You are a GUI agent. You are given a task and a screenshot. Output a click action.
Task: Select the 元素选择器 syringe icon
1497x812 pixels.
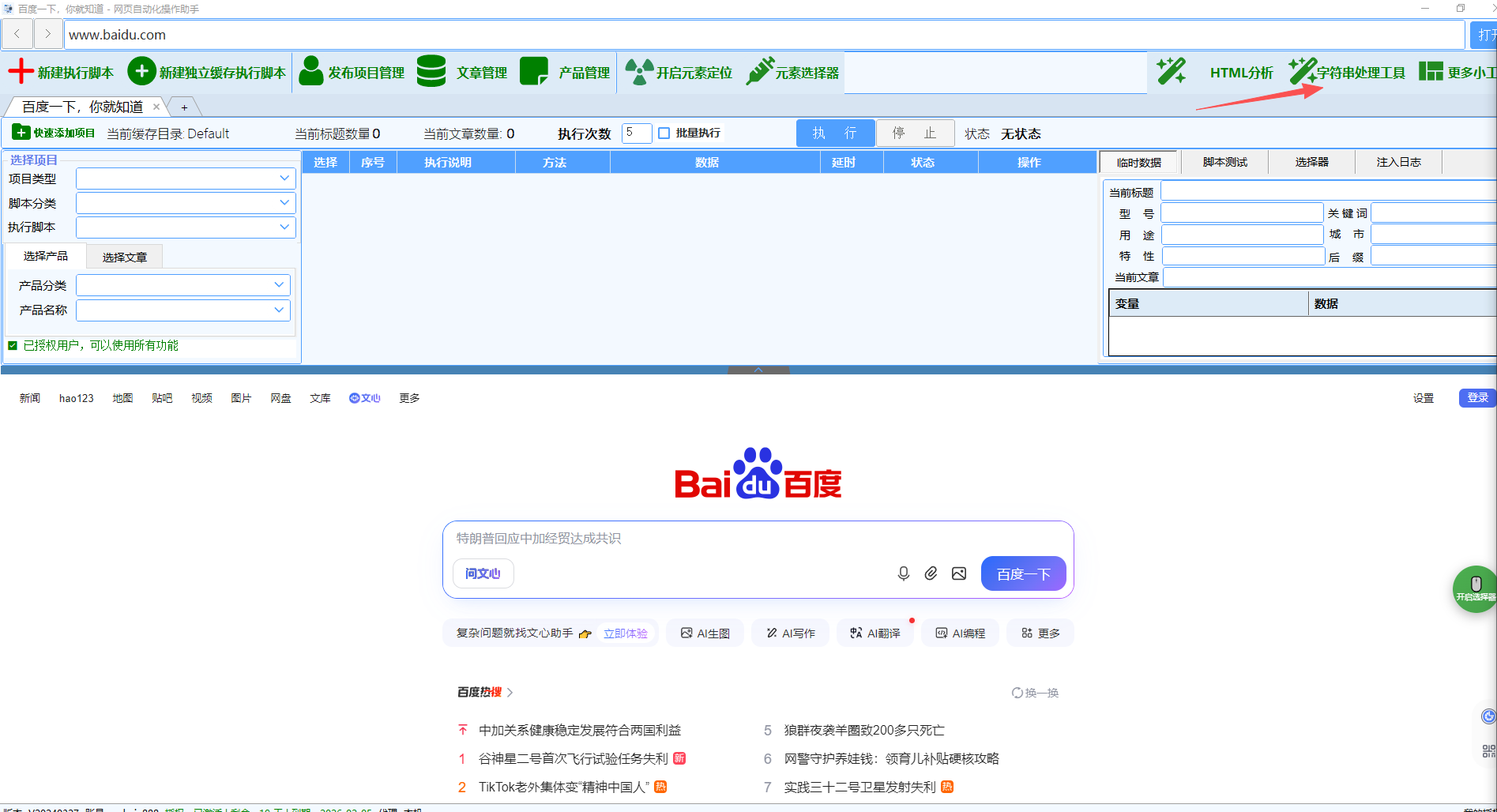click(x=760, y=72)
